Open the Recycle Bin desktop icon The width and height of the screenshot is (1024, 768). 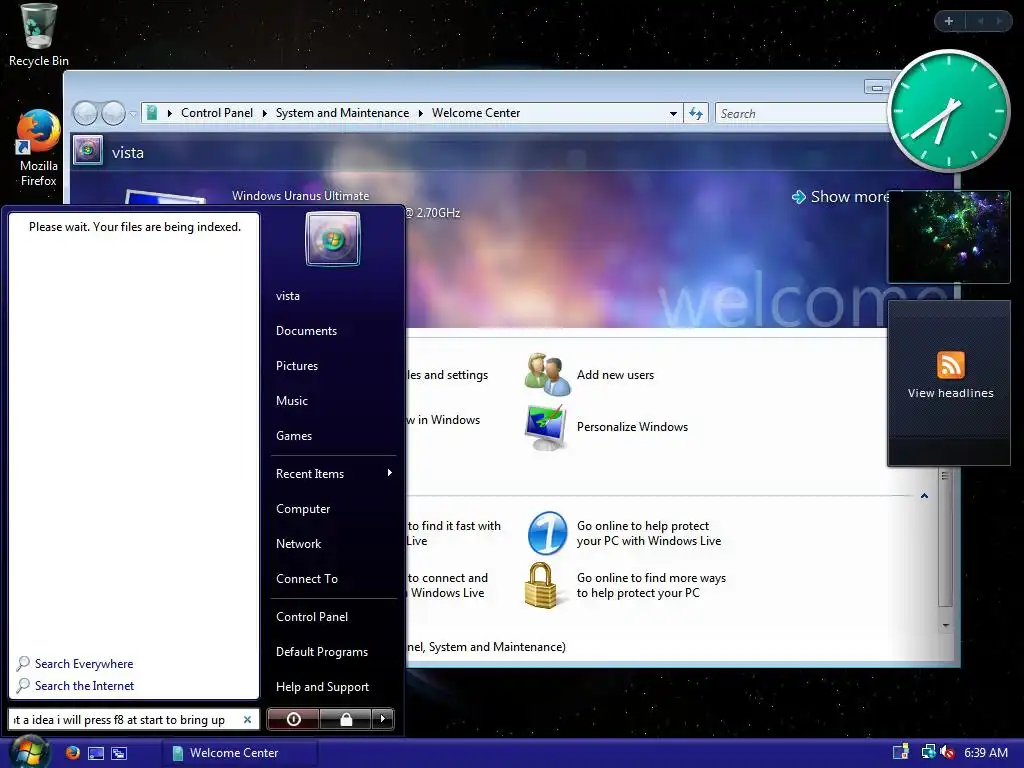click(x=39, y=35)
